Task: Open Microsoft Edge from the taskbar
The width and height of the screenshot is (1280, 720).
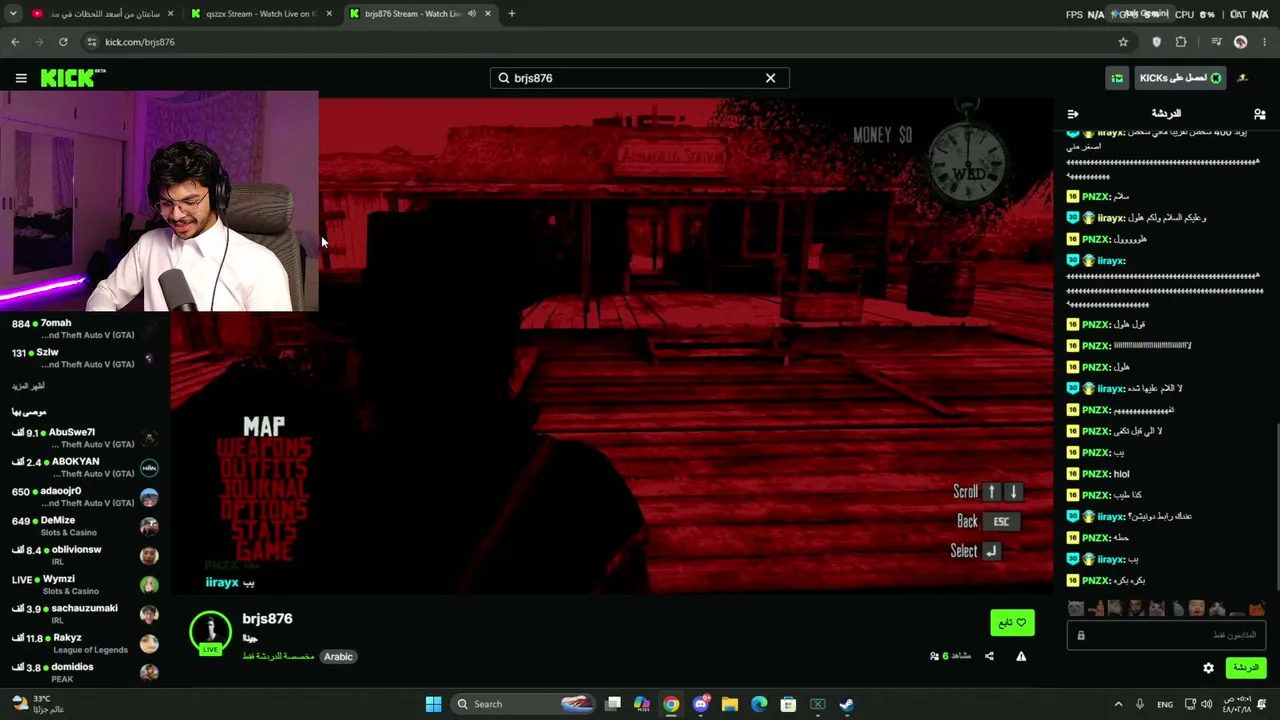Action: coord(759,704)
